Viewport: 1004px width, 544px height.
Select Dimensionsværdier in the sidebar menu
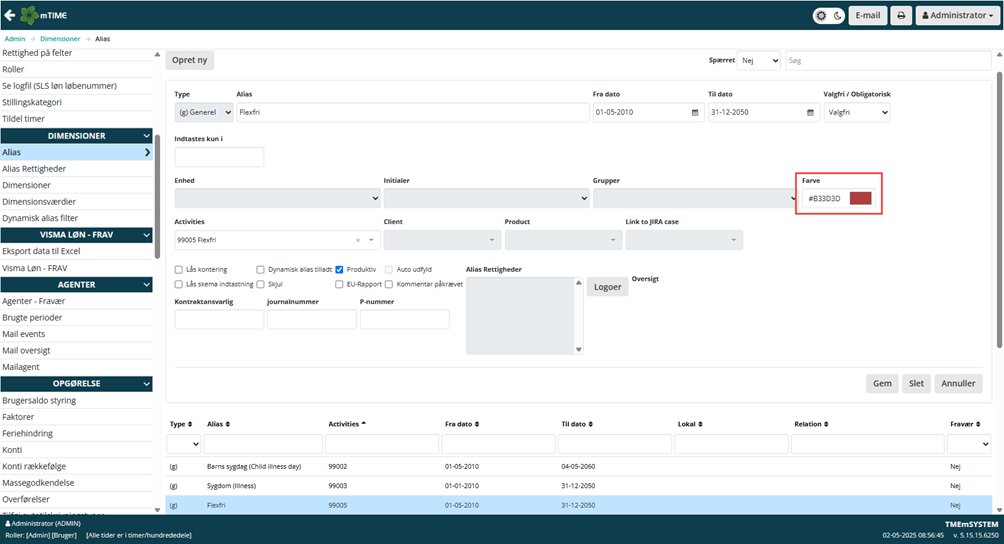tap(39, 201)
